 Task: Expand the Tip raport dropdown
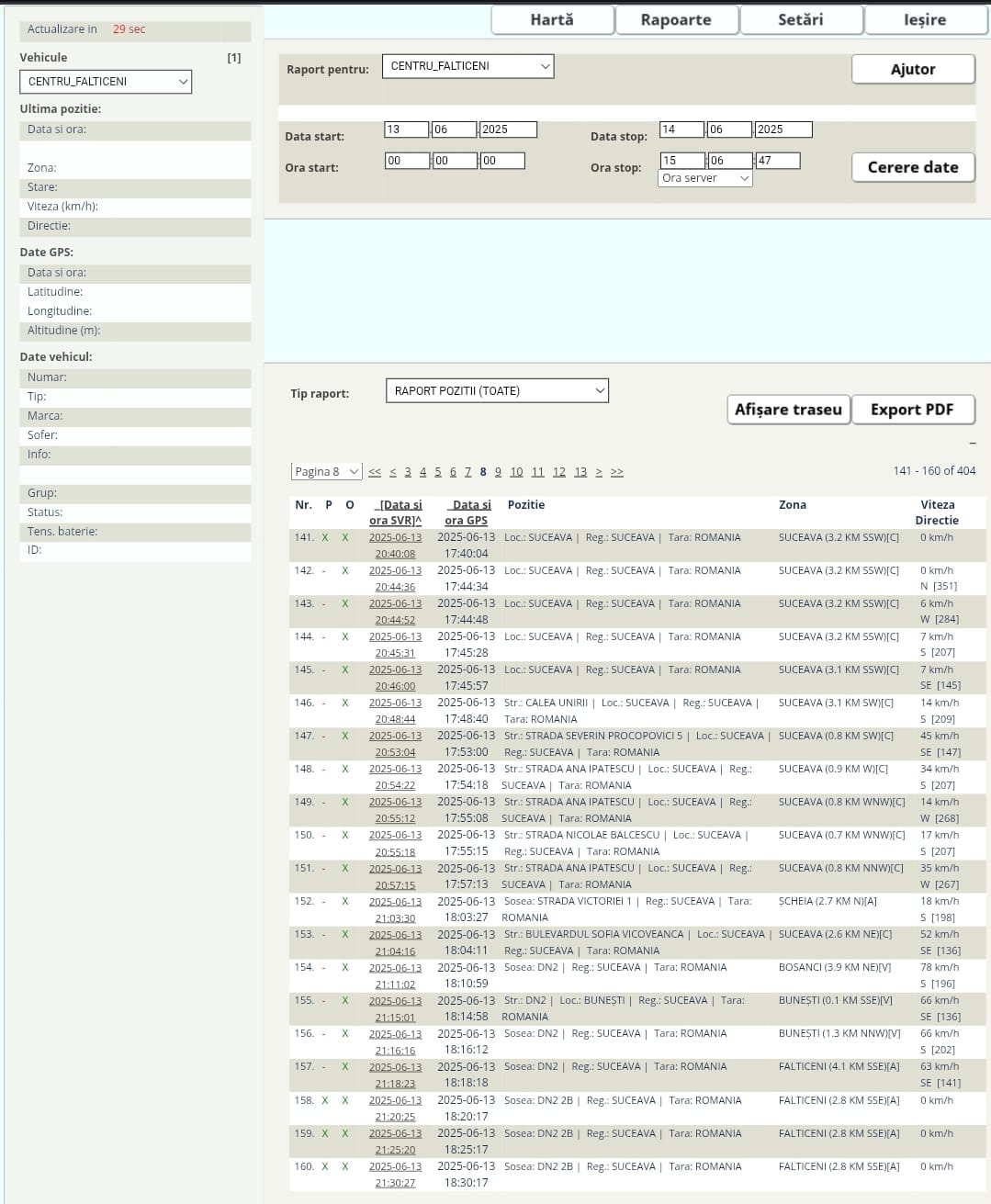point(497,391)
